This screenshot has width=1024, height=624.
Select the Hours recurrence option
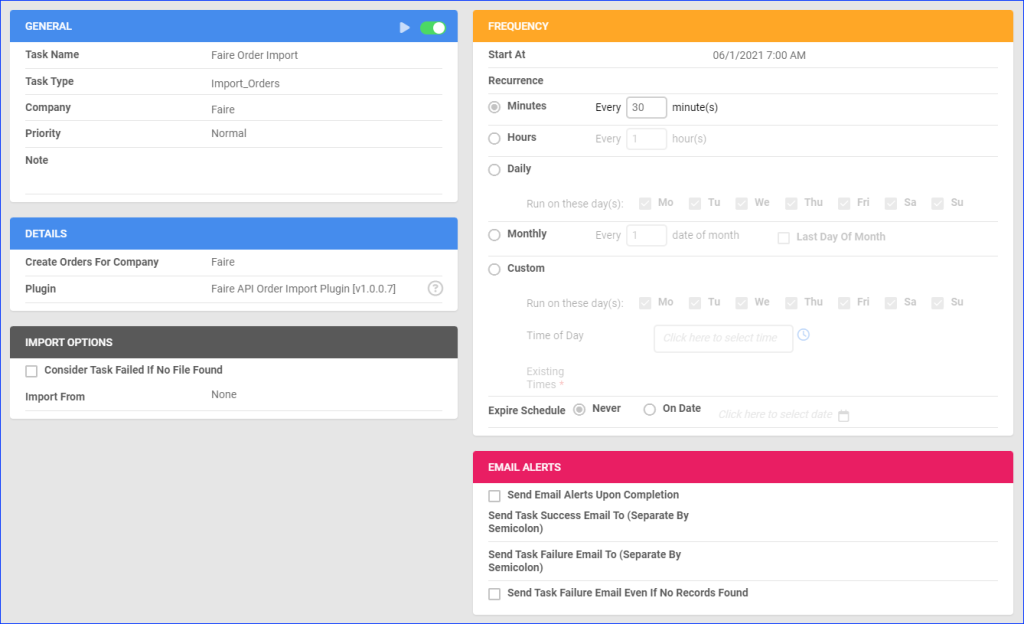[x=494, y=139]
